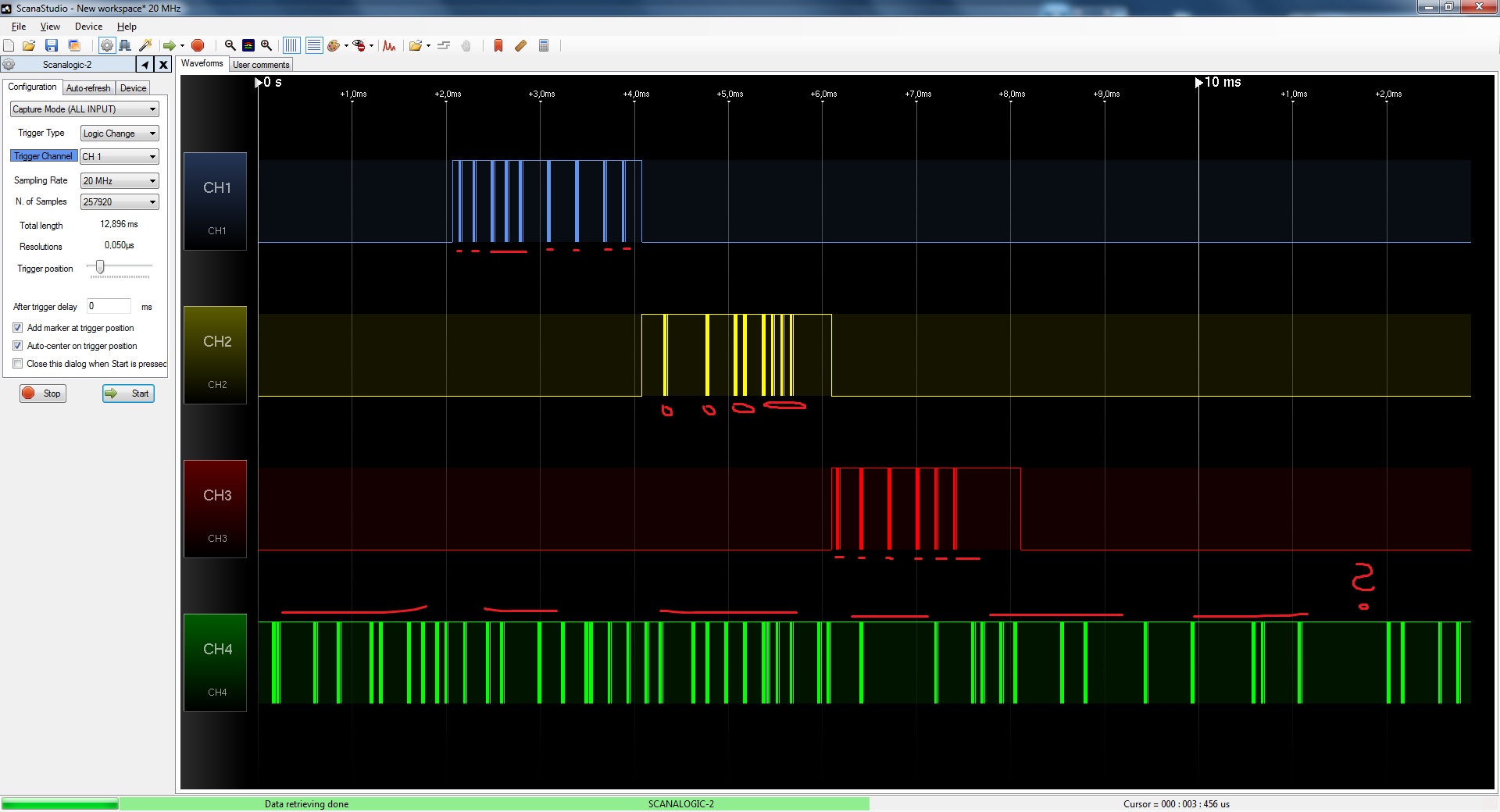Screen dimensions: 1500x812
Task: Open the color palette icon
Action: [334, 45]
